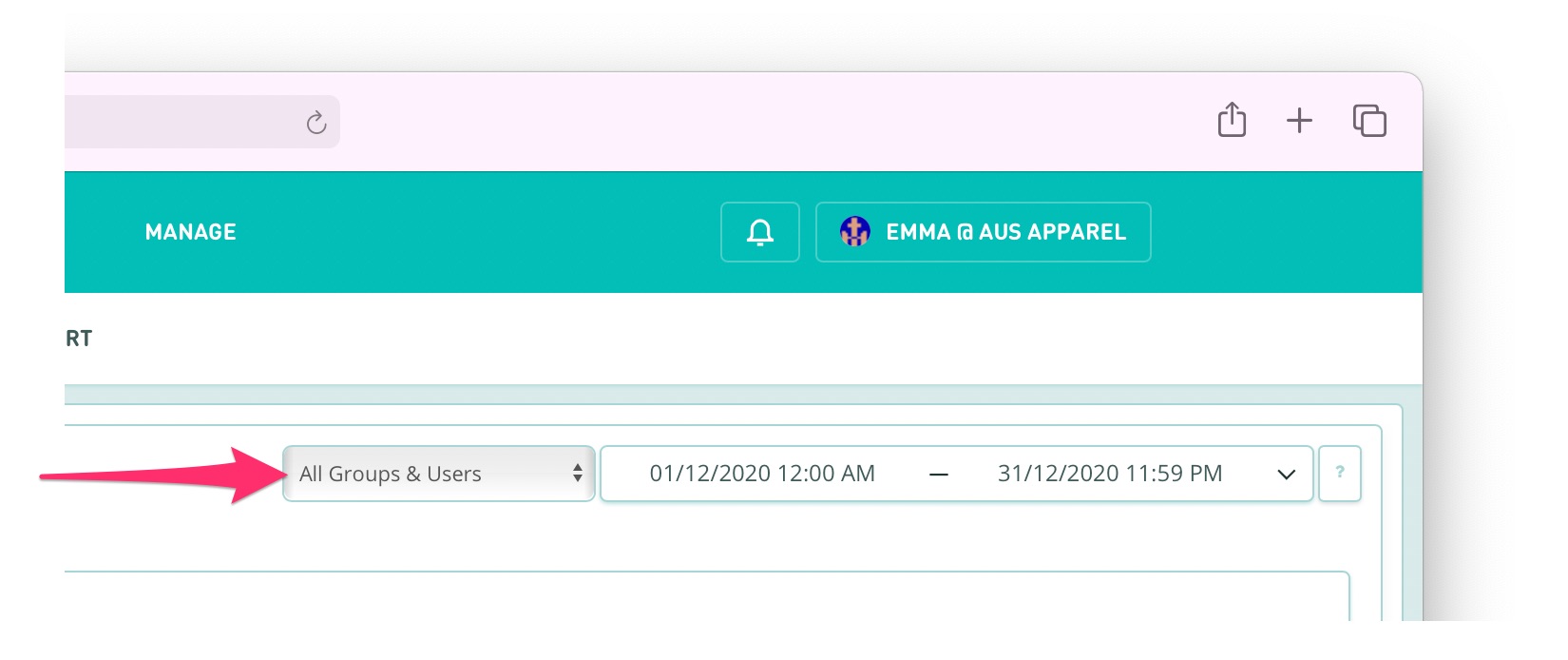Click the up-down stepper arrows on the groups selector
The height and width of the screenshot is (660, 1568).
578,473
